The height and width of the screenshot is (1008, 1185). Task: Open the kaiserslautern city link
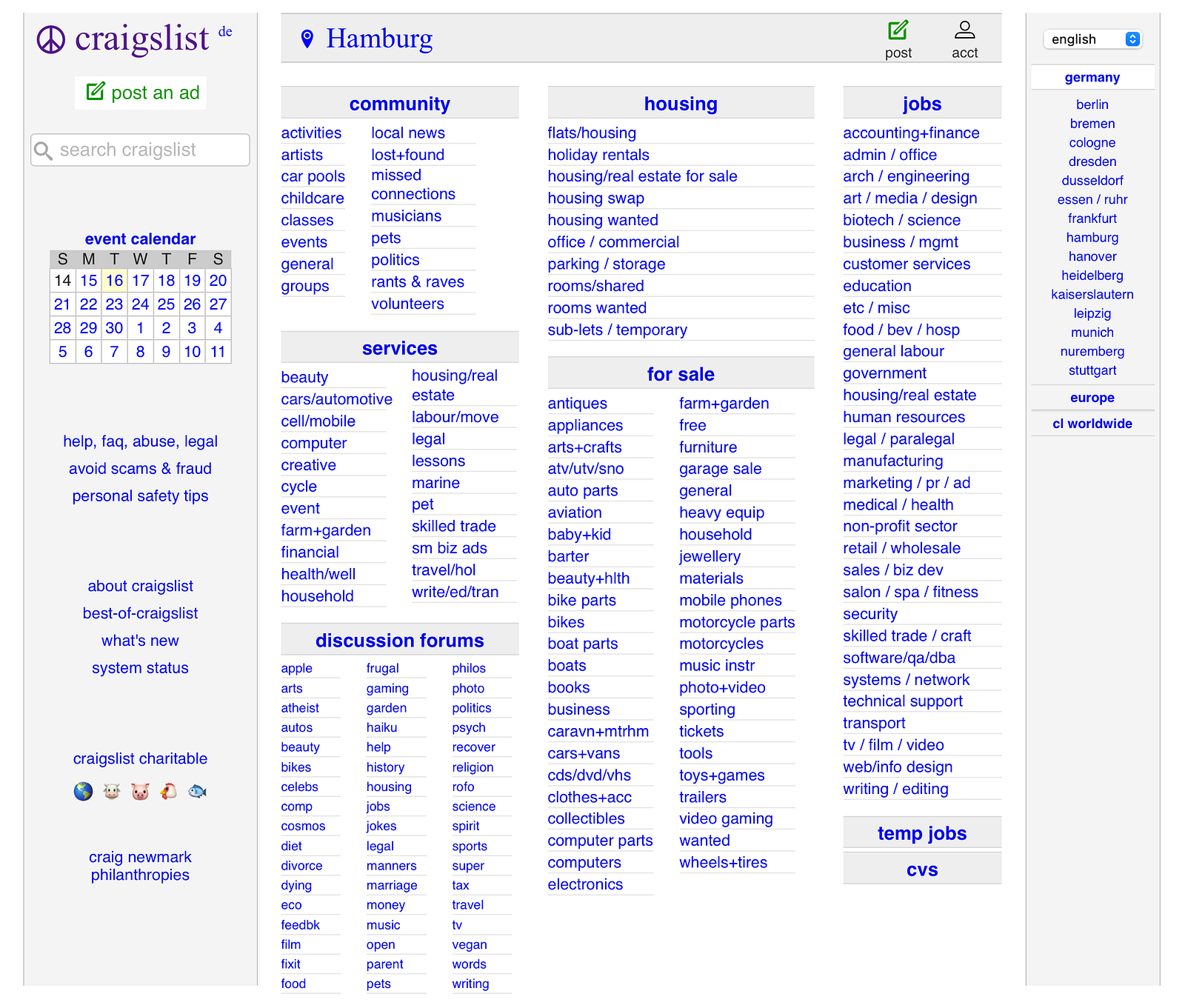point(1092,295)
